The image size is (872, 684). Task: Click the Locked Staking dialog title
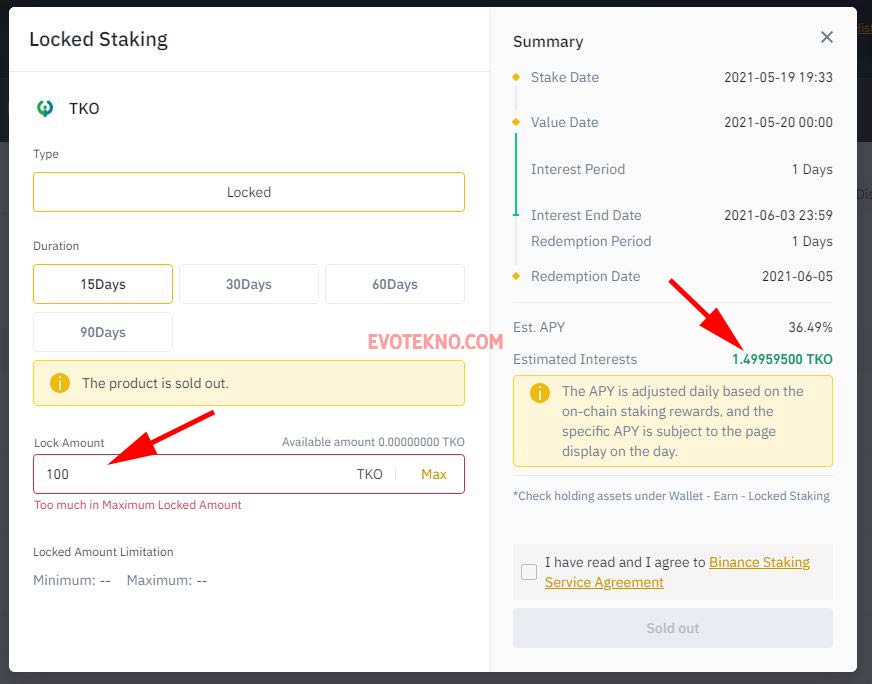click(x=98, y=39)
